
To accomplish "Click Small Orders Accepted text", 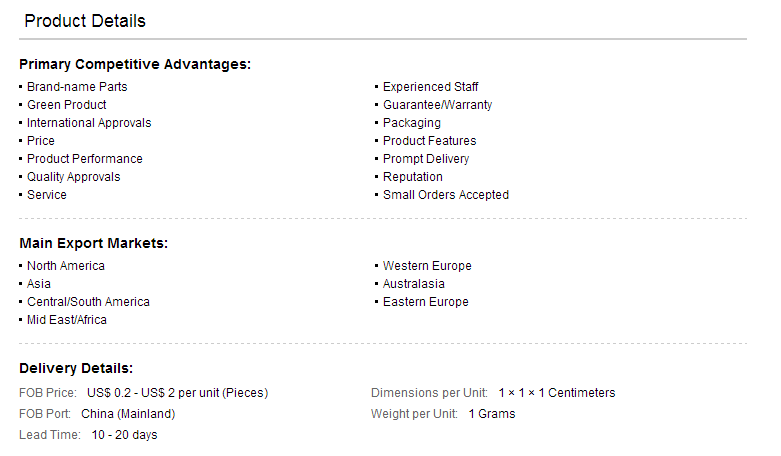I will [446, 195].
